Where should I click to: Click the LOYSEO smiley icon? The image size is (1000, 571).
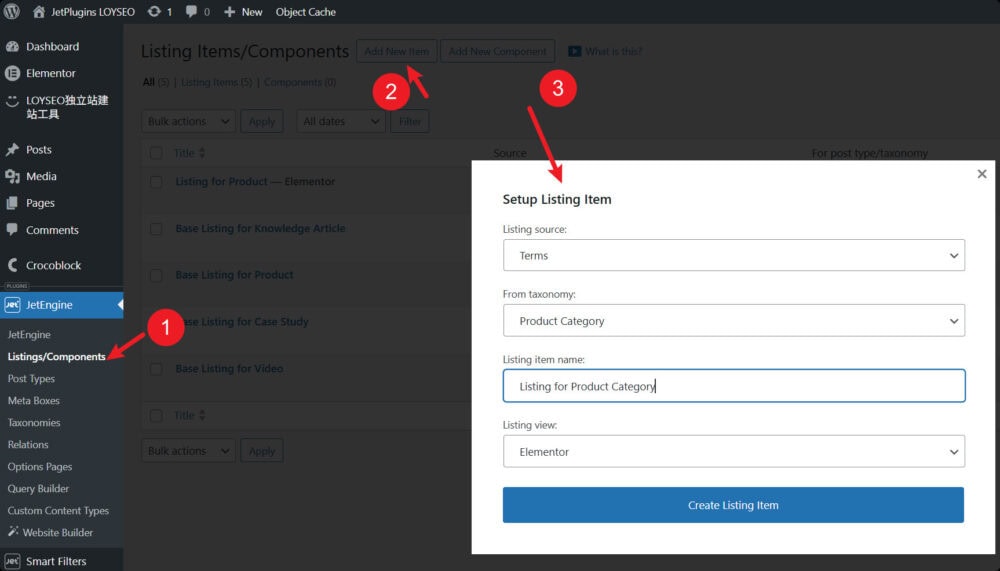12,101
